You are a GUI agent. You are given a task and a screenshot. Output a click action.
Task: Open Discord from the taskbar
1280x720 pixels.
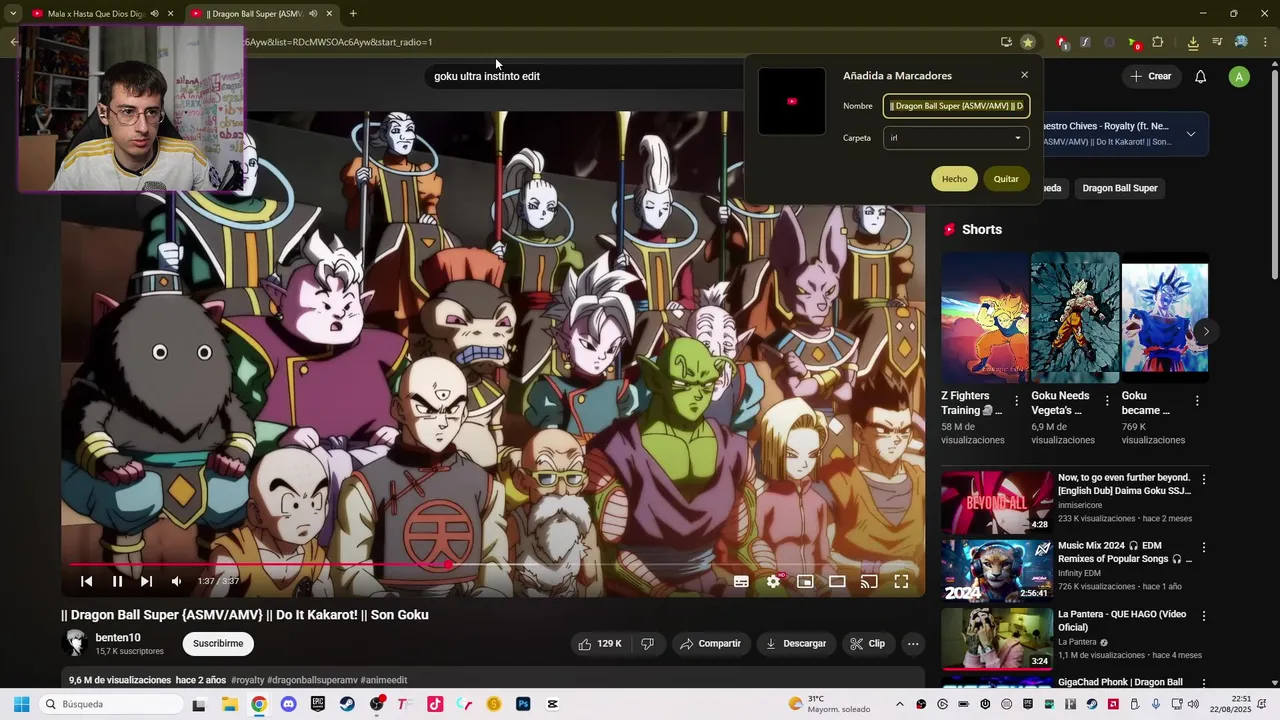(288, 704)
